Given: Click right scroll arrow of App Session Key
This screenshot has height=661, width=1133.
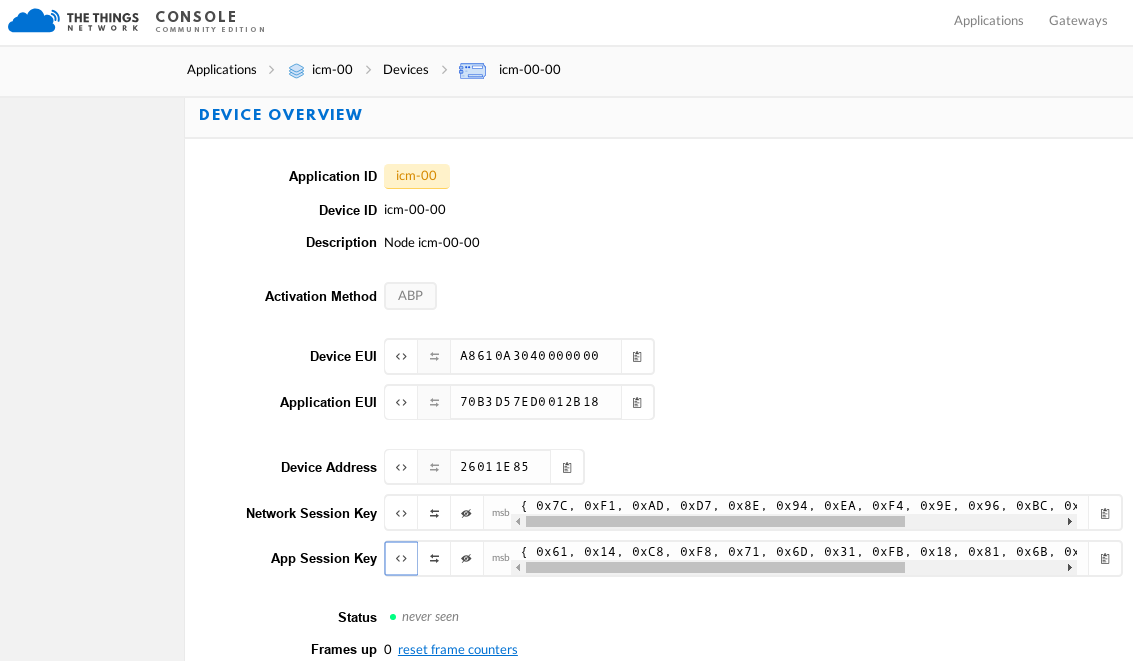Looking at the screenshot, I should point(1069,568).
